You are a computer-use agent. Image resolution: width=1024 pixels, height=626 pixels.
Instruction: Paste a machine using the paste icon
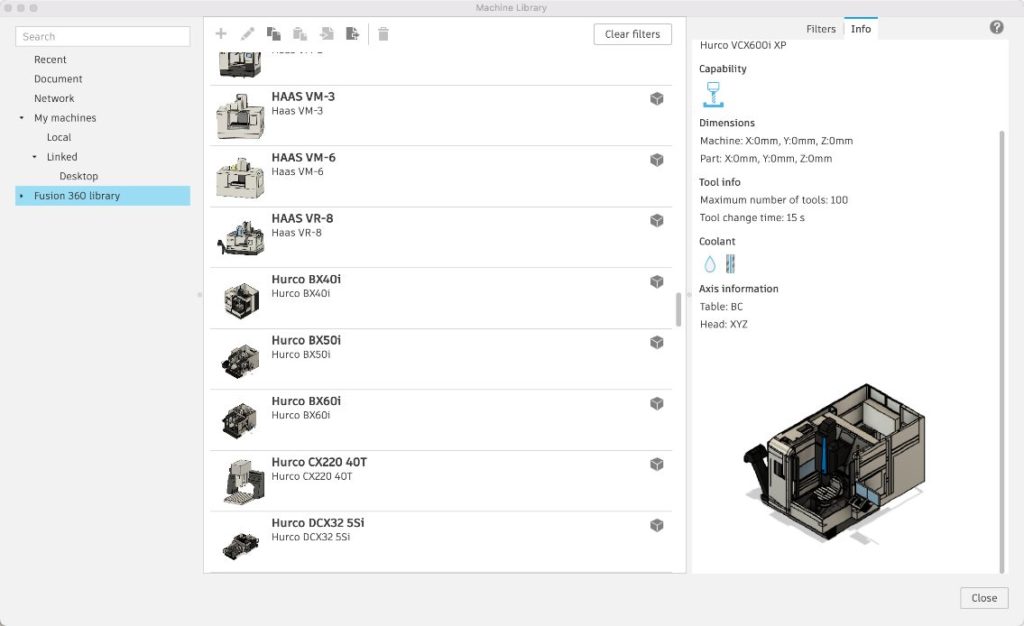click(x=299, y=33)
